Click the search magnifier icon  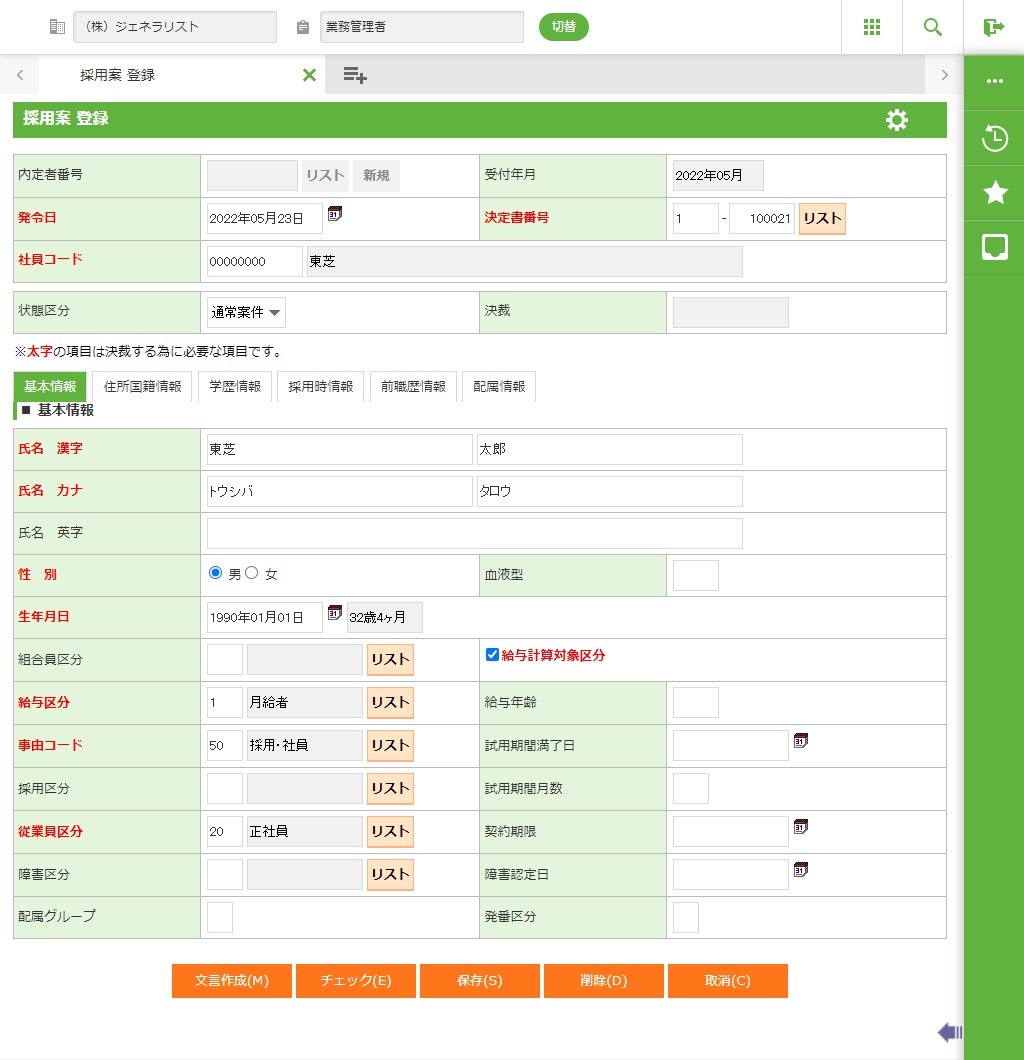point(933,27)
